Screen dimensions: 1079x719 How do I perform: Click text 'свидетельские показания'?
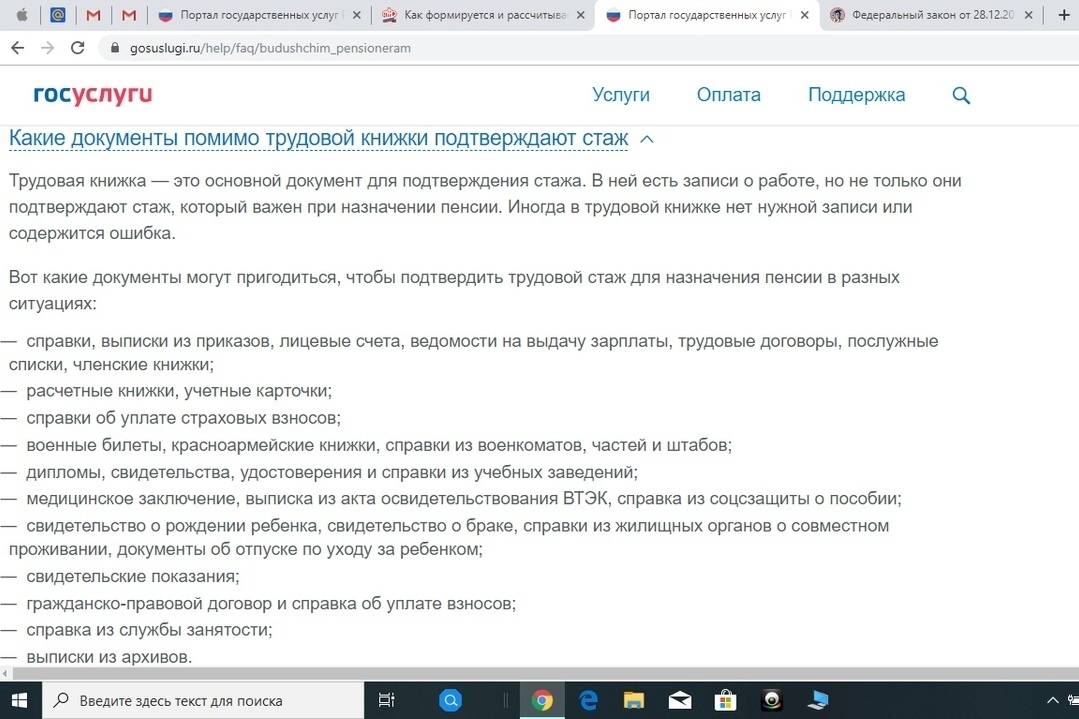click(131, 577)
